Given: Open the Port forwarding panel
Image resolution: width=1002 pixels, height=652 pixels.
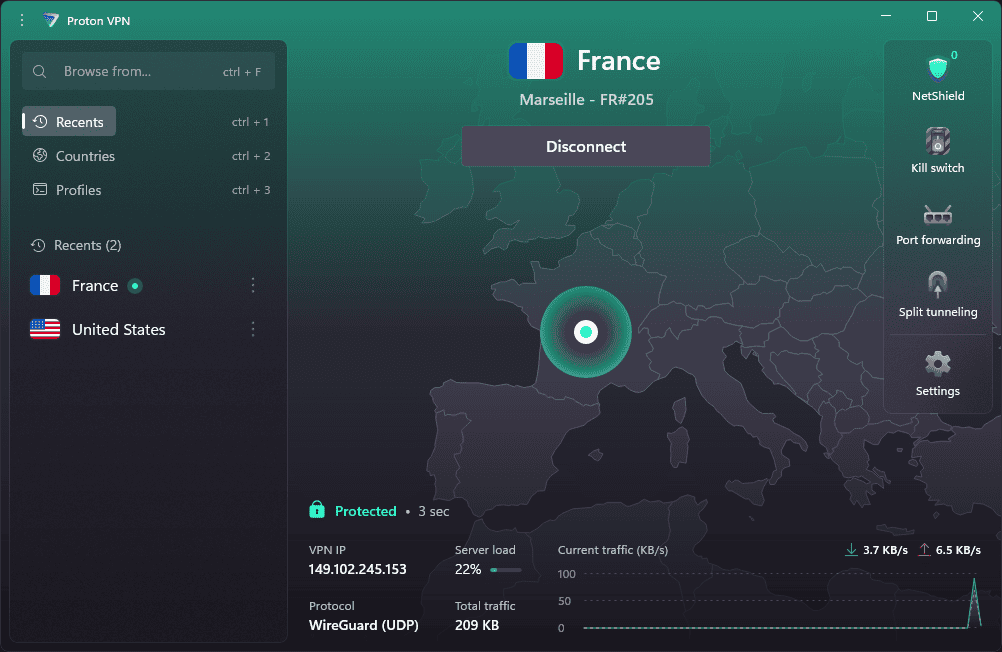Looking at the screenshot, I should coord(937,215).
